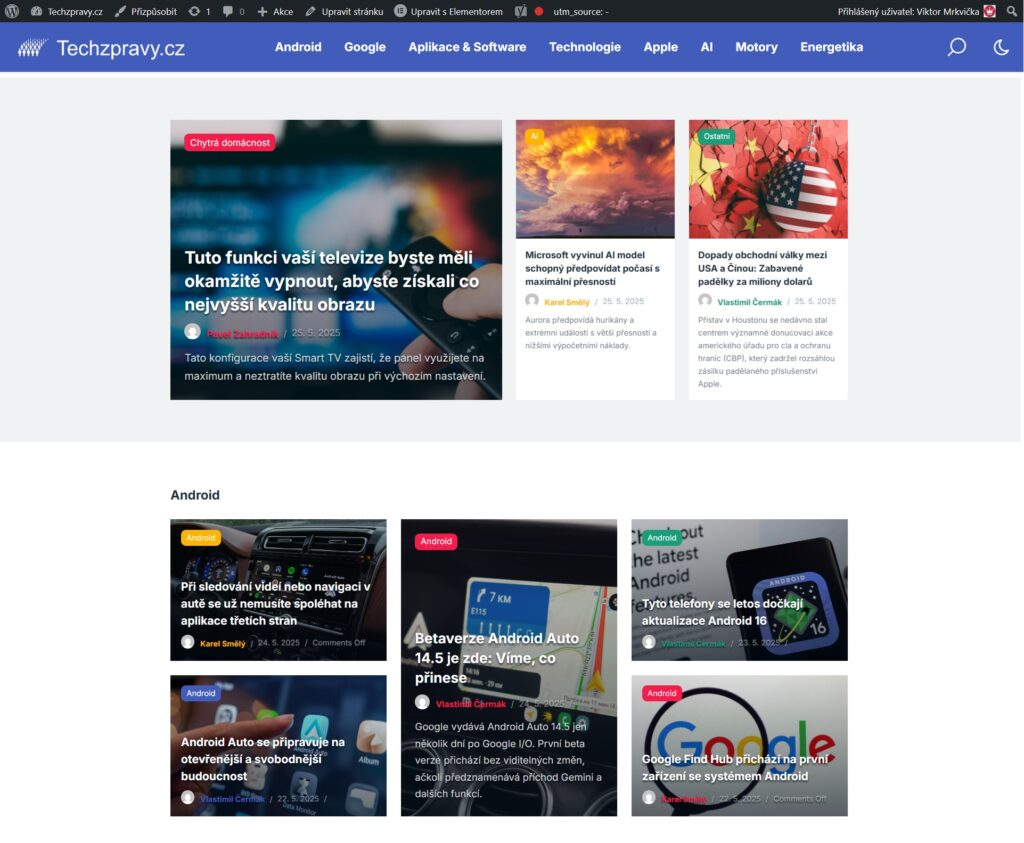
Task: Click the Chytrá domácnost category badge
Action: pos(230,142)
